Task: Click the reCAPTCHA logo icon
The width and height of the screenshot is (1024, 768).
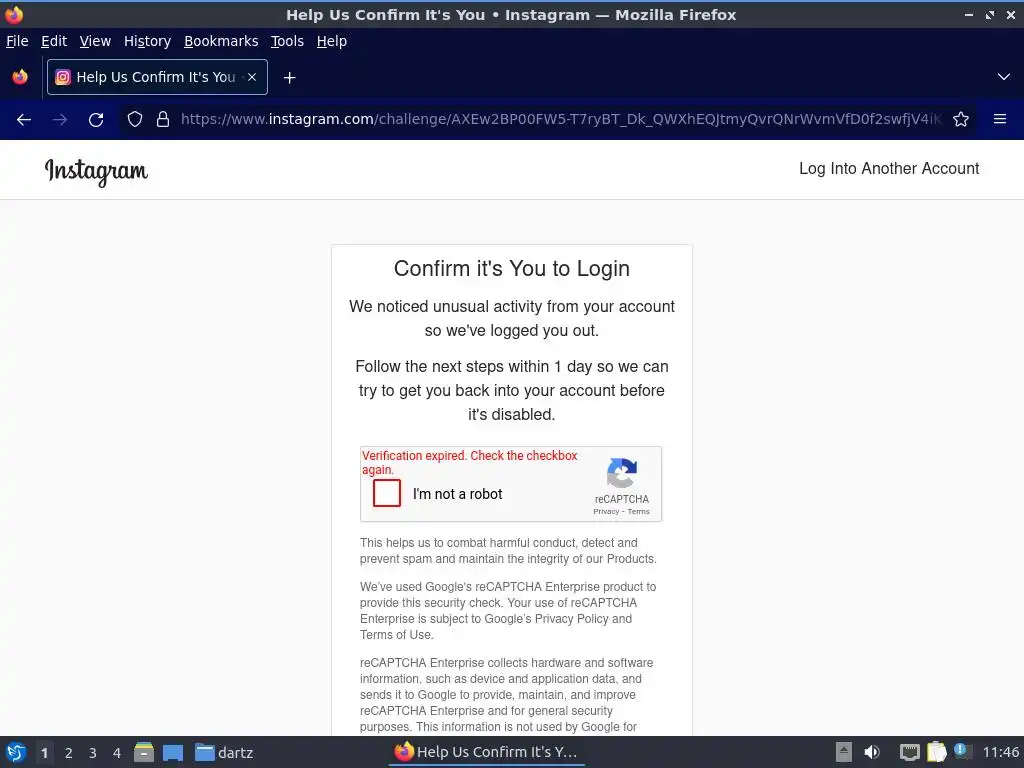Action: 622,473
